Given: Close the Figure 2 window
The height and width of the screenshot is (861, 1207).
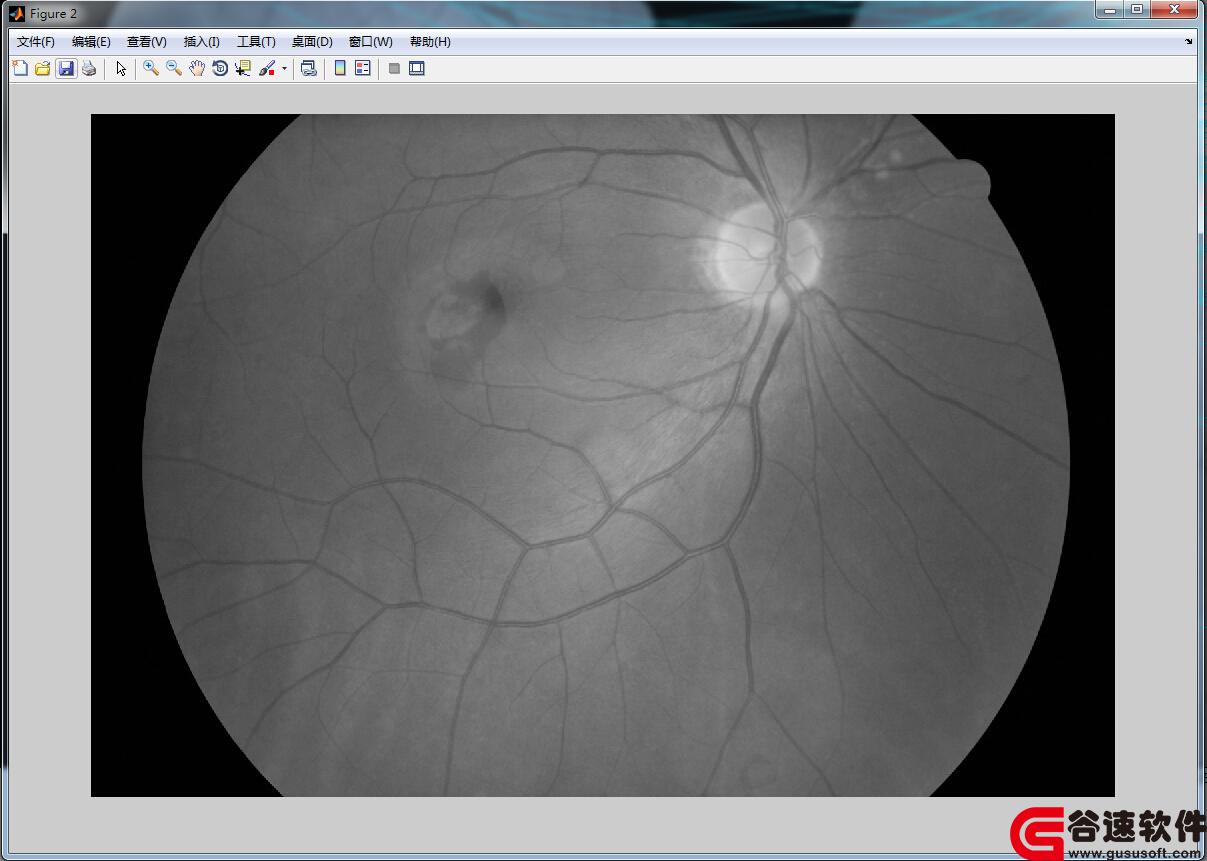Looking at the screenshot, I should pos(1174,10).
